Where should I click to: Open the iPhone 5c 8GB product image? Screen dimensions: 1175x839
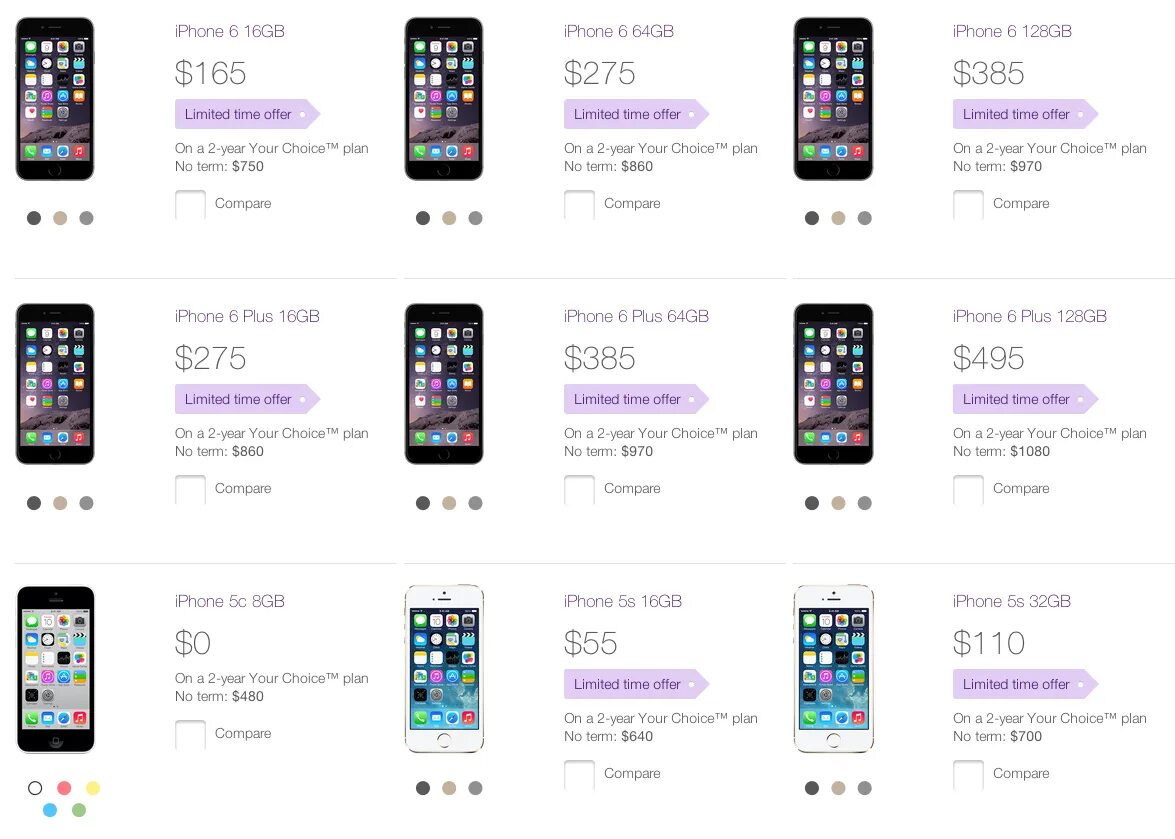56,669
